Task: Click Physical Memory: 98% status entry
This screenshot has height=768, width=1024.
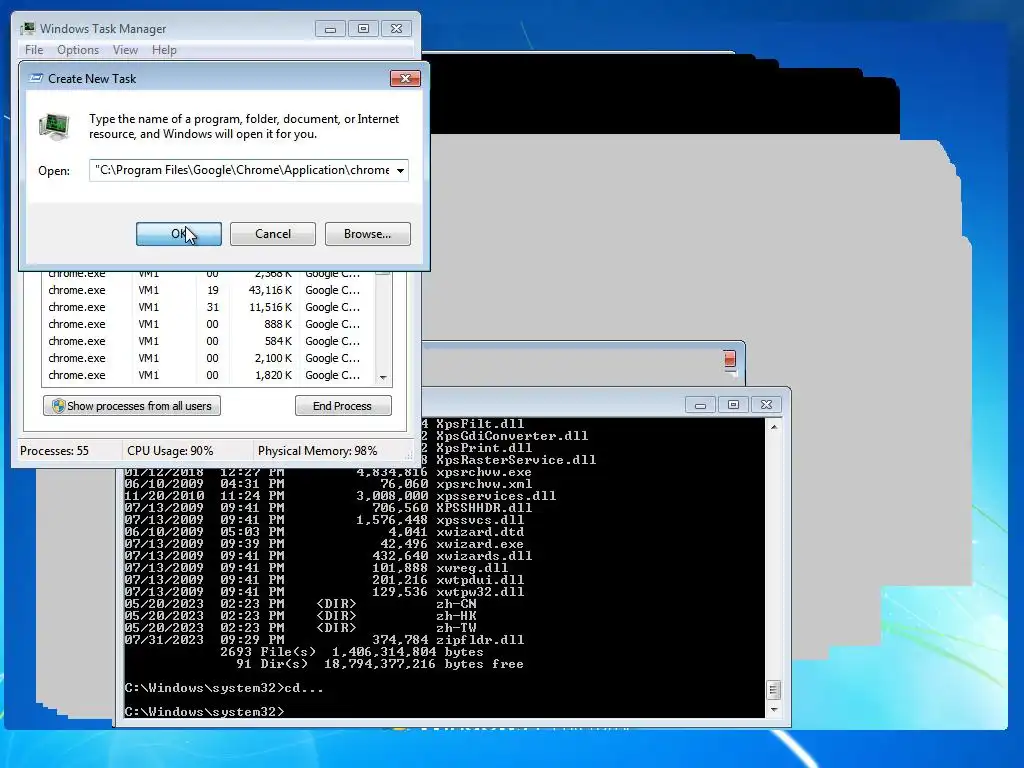Action: [317, 451]
